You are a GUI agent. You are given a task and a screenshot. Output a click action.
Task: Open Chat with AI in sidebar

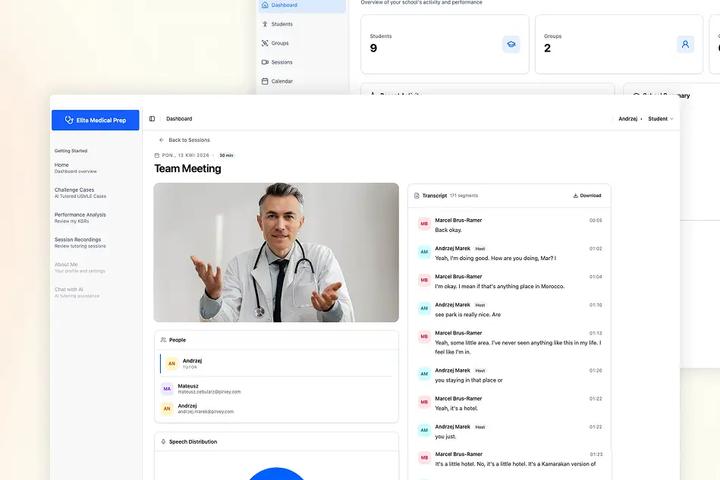(77, 293)
